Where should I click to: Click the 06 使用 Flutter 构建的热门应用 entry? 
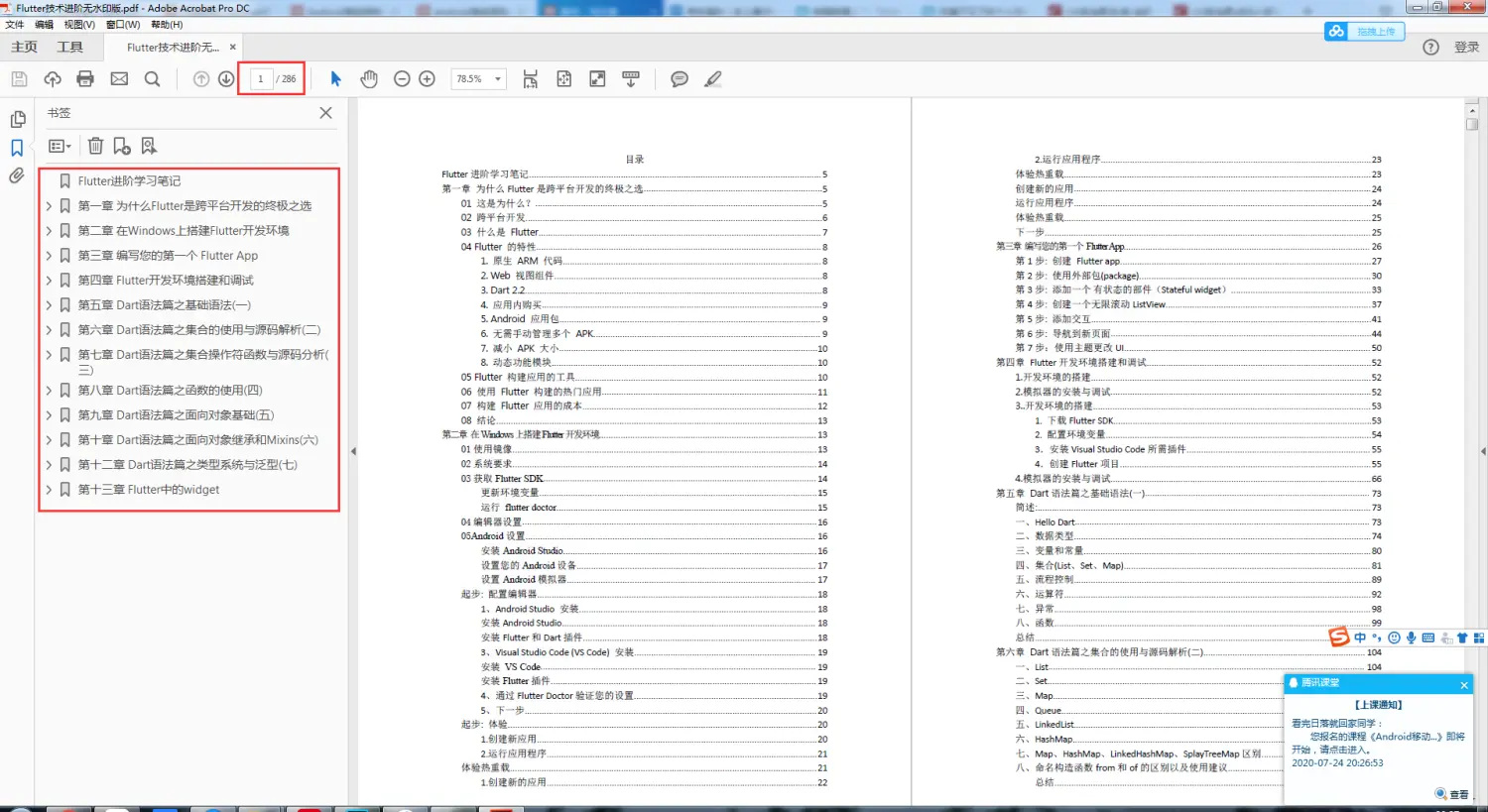(644, 392)
